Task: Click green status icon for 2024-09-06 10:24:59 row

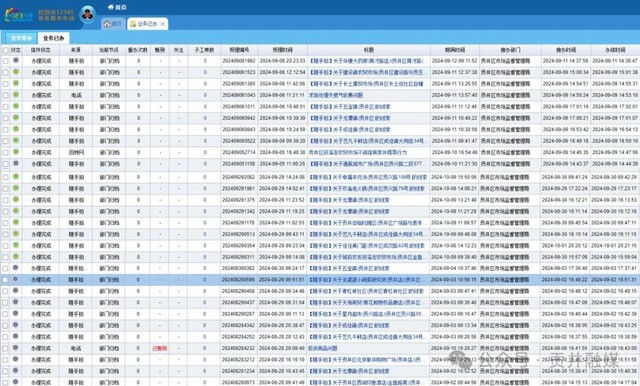Action: tap(16, 129)
